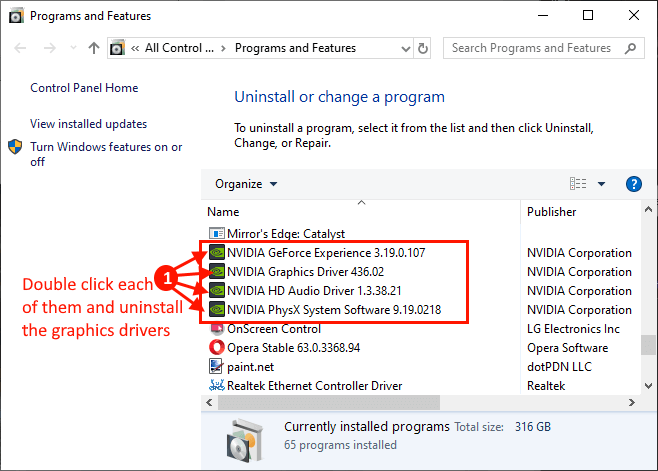The width and height of the screenshot is (658, 471).
Task: Click the Programs and Features breadcrumb
Action: point(295,48)
